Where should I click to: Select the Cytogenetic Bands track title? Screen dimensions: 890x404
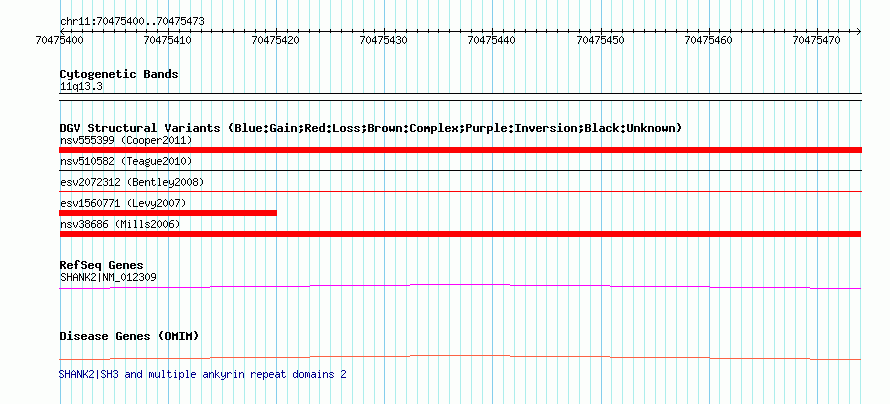point(119,74)
